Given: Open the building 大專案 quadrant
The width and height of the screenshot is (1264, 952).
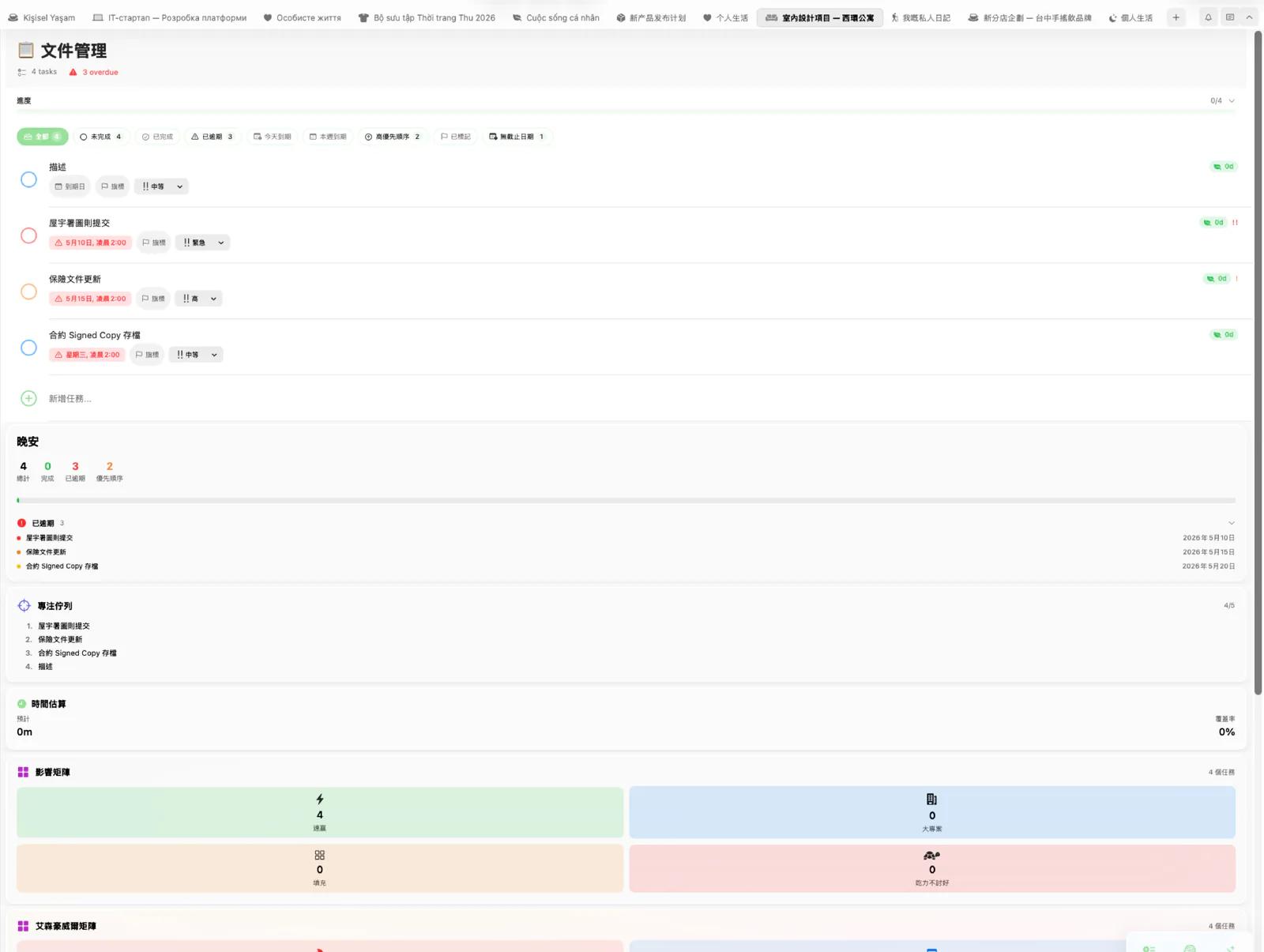Looking at the screenshot, I should tap(932, 812).
